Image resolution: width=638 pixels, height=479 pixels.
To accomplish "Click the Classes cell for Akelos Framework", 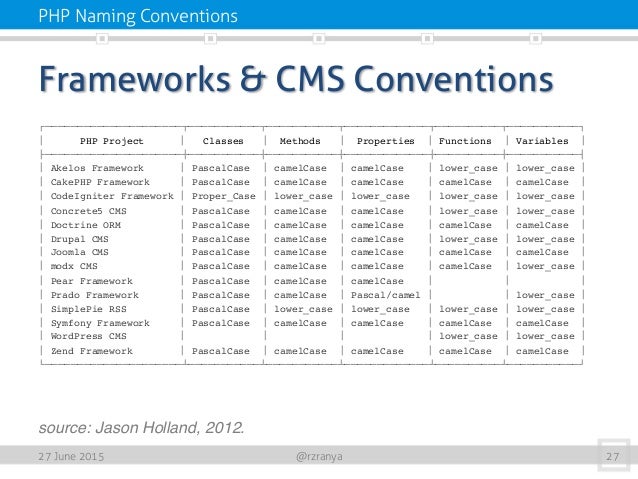I will [x=221, y=168].
